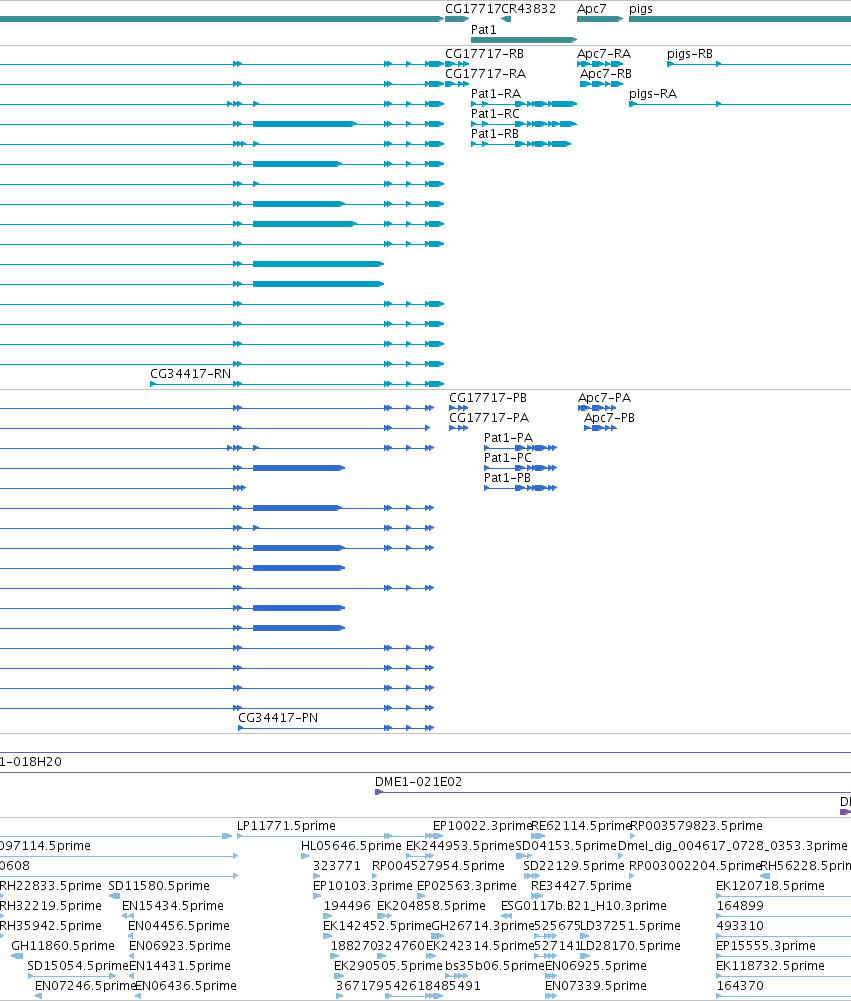The image size is (851, 1001).
Task: Click the RP003579823.5prime EST label
Action: (696, 825)
